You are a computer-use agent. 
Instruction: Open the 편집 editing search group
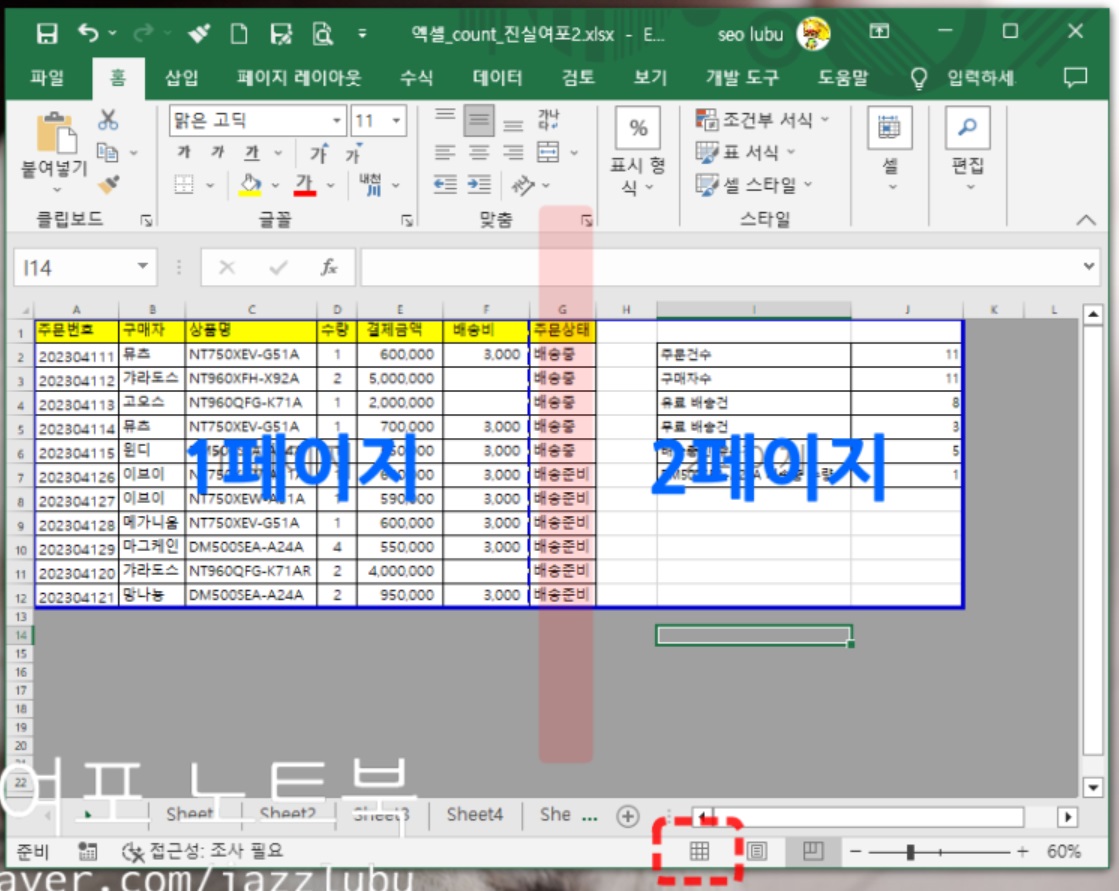968,148
